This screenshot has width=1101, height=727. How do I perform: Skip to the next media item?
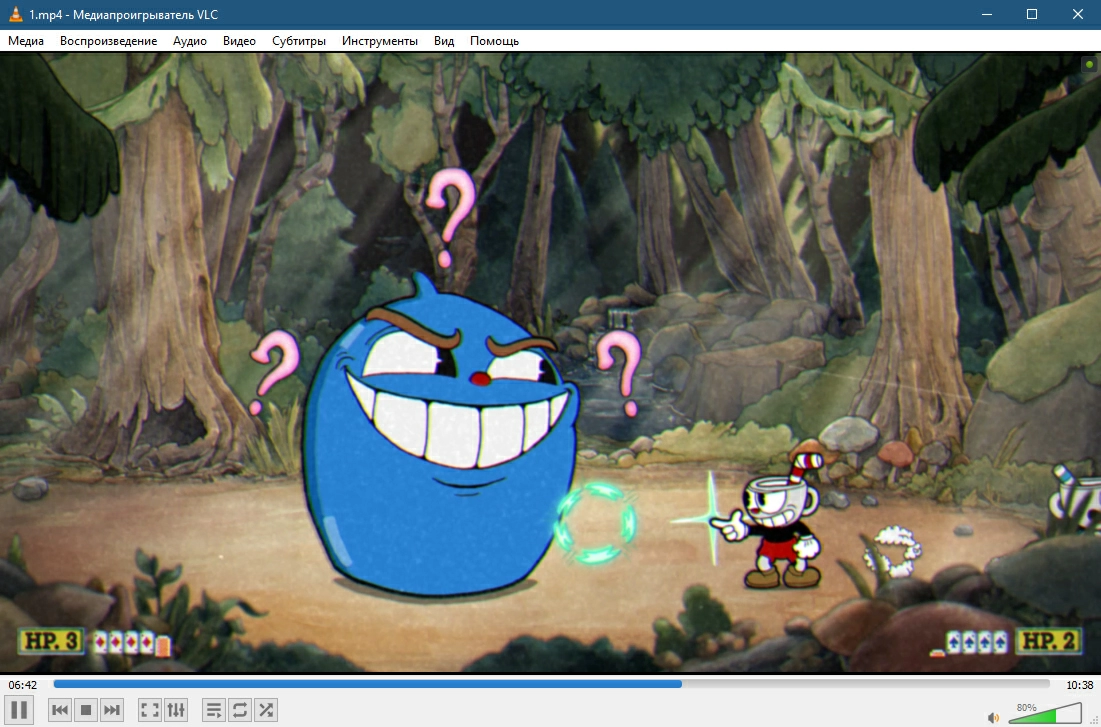click(112, 710)
